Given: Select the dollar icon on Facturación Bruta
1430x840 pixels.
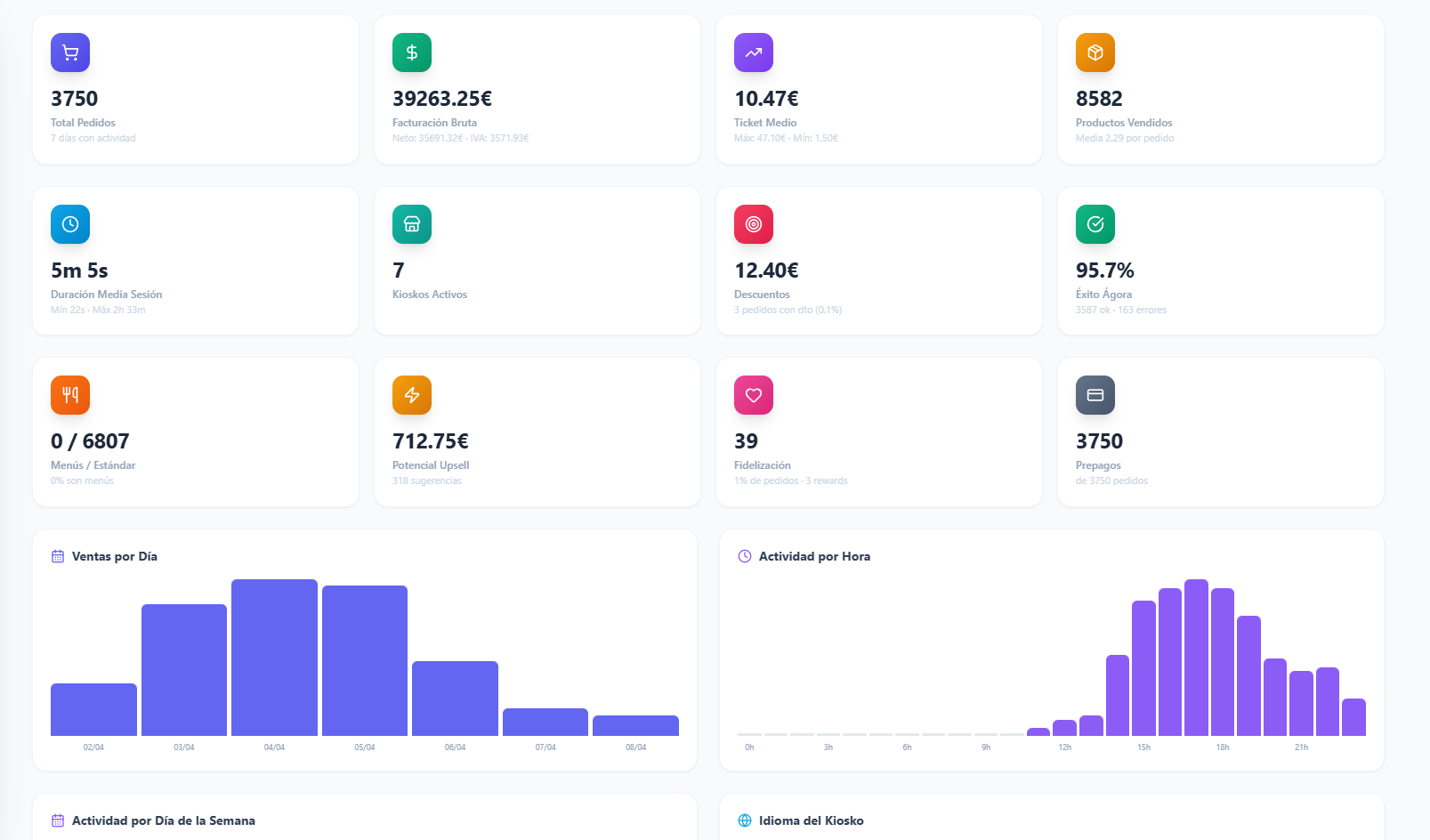Looking at the screenshot, I should point(412,52).
